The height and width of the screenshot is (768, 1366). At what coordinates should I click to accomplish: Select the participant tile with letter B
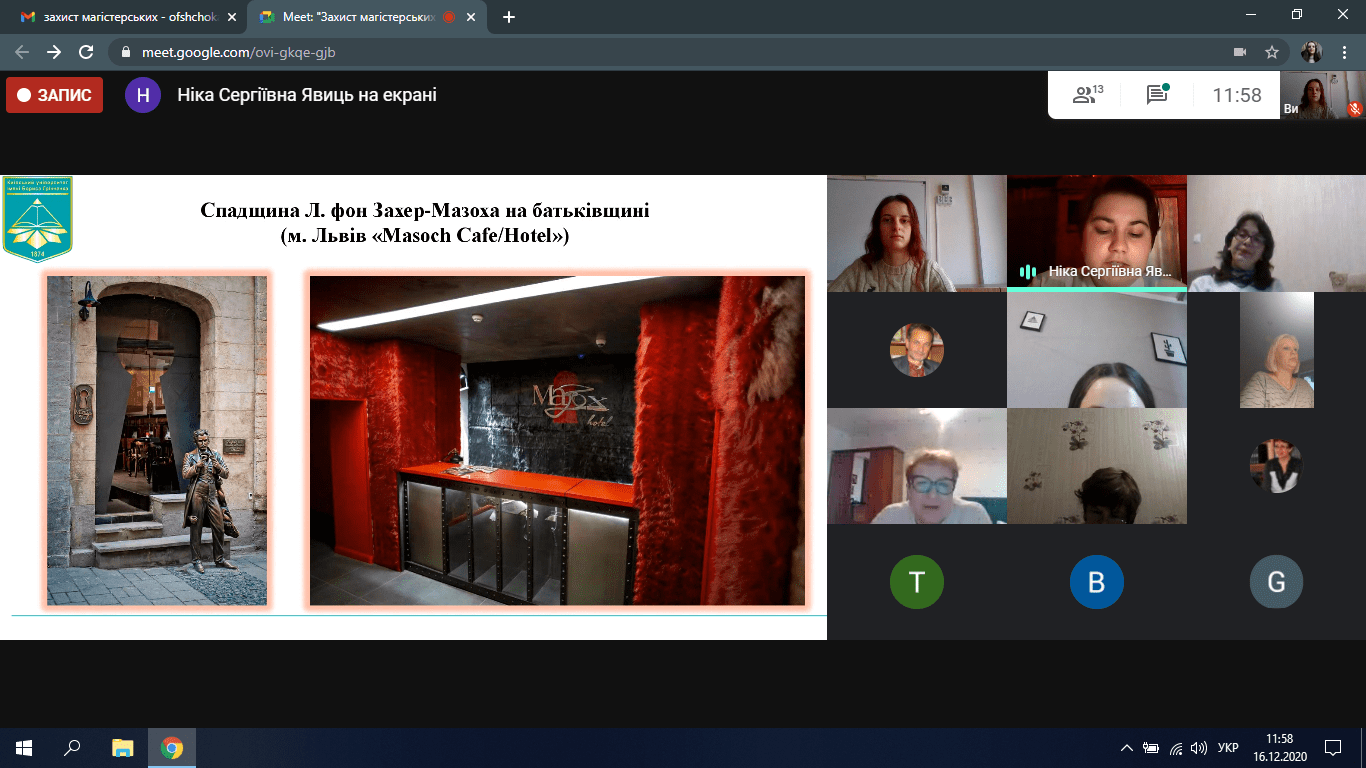point(1096,581)
